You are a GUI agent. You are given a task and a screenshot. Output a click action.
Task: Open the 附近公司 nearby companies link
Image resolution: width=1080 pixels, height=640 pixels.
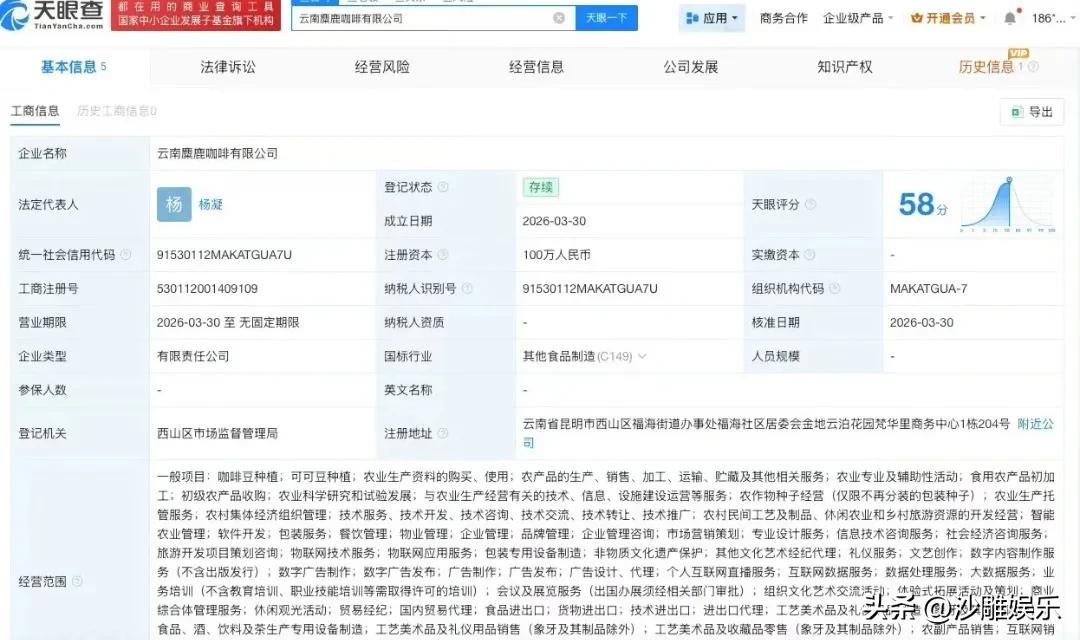pyautogui.click(x=1036, y=424)
